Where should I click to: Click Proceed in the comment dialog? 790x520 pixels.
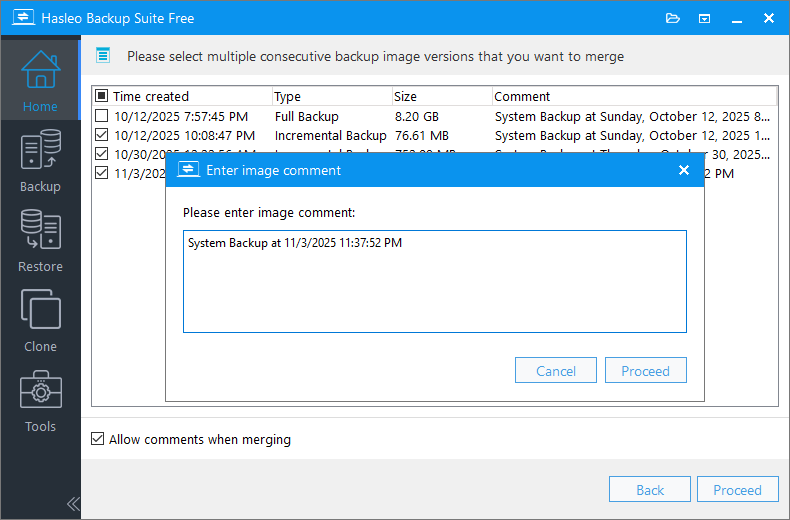tap(645, 371)
